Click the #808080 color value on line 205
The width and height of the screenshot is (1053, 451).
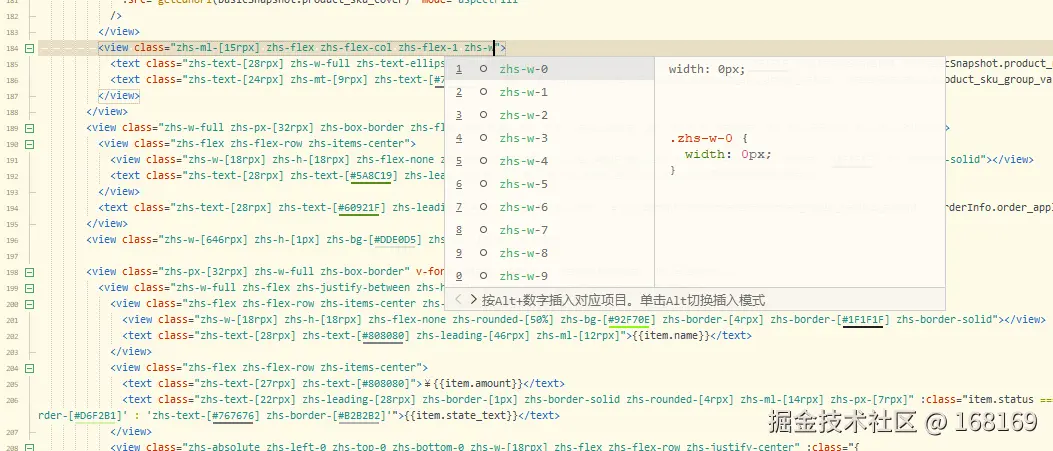[x=383, y=384]
